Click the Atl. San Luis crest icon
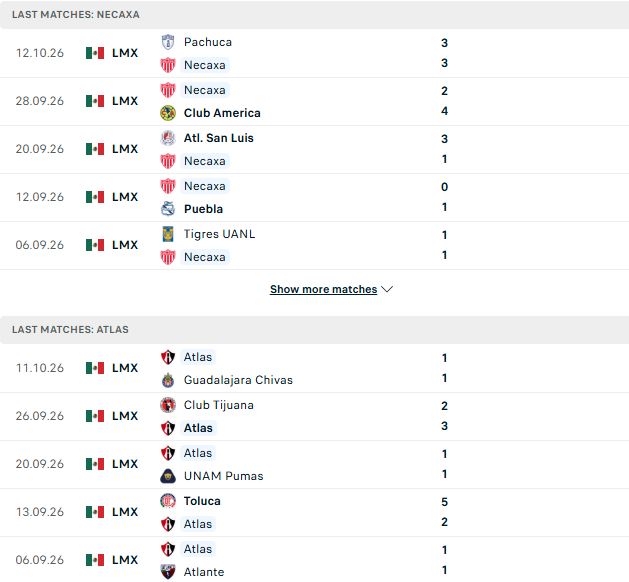 (x=168, y=138)
